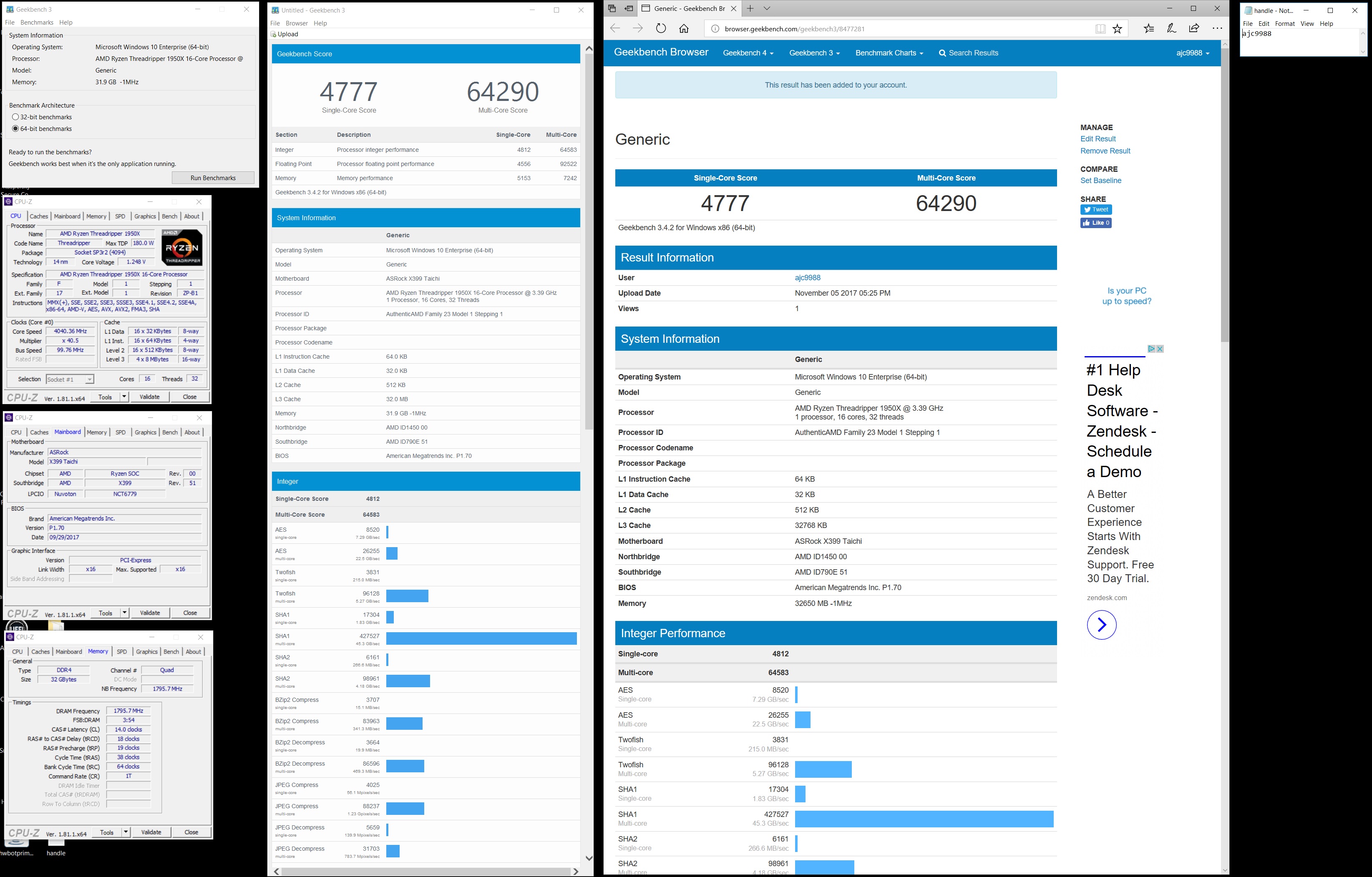Image resolution: width=1372 pixels, height=877 pixels.
Task: Open Benchmarks menu in Geekbench 3
Action: [36, 23]
